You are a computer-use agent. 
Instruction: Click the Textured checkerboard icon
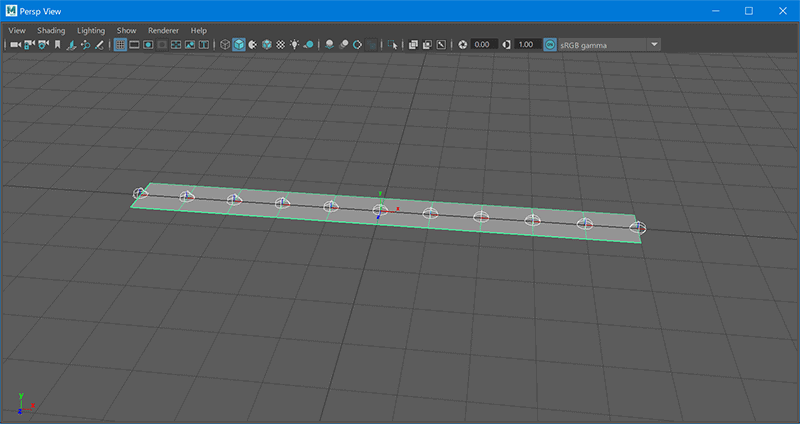281,45
